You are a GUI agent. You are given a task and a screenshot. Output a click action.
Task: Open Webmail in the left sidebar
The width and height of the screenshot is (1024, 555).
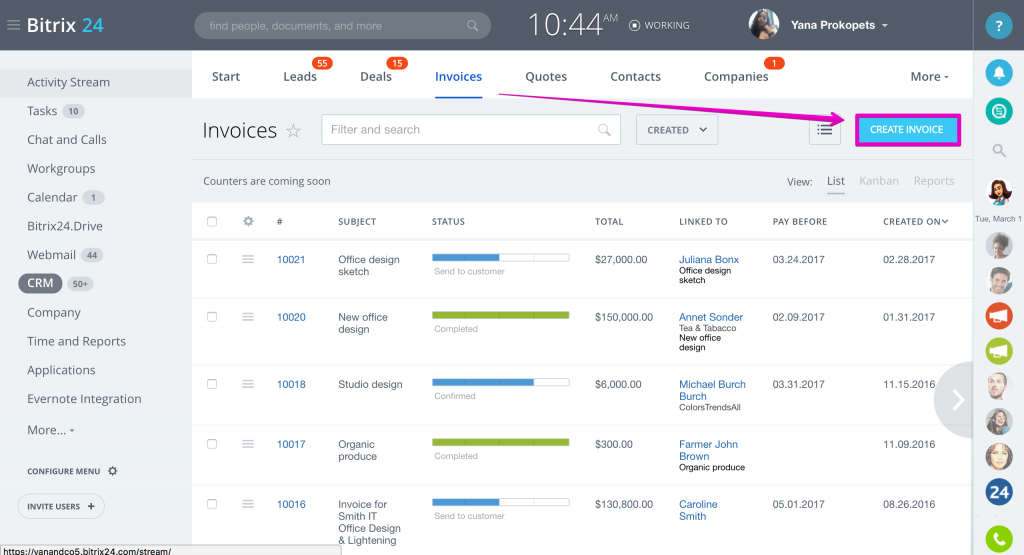(51, 255)
